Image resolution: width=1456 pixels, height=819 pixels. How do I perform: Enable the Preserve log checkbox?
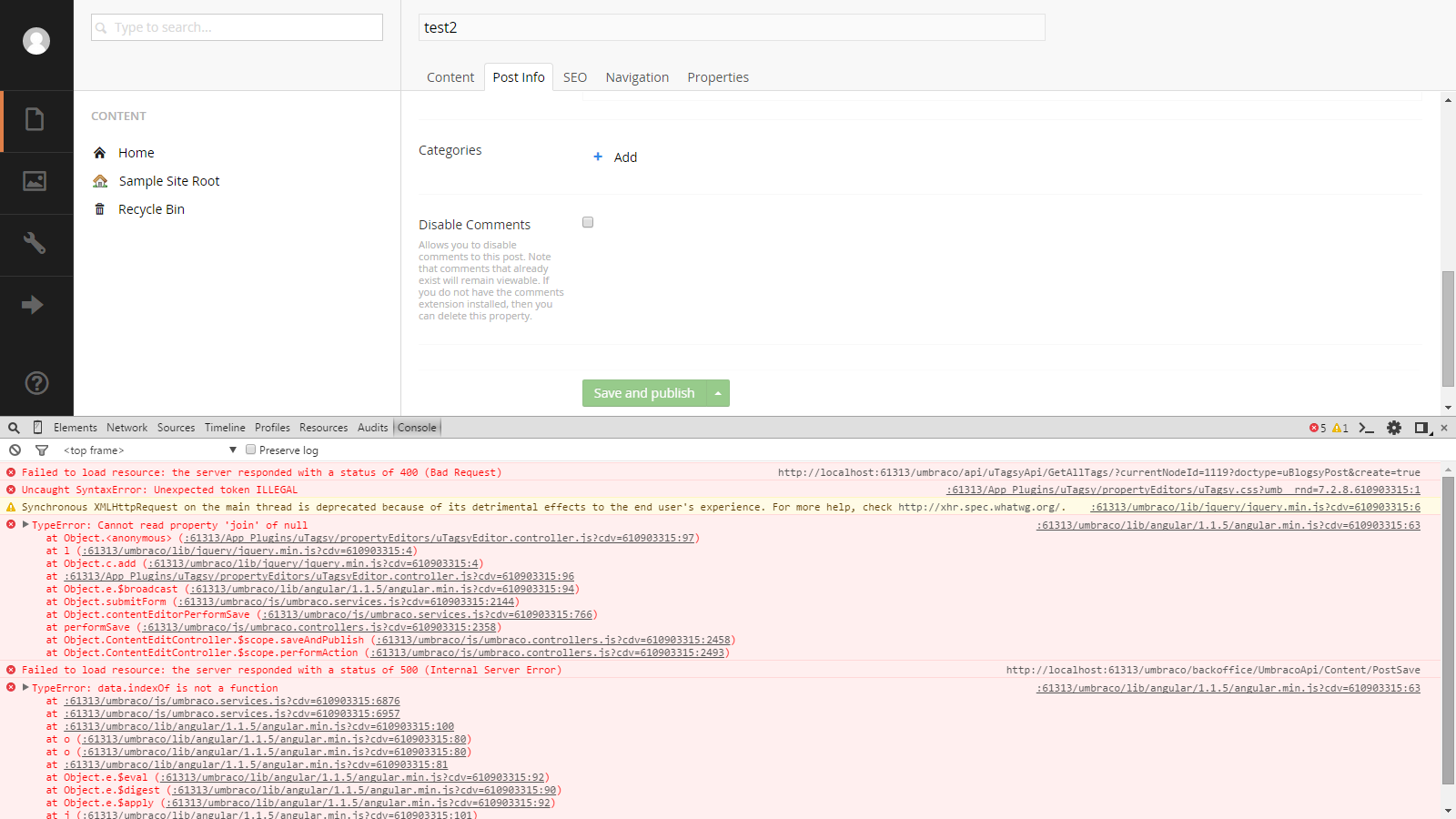tap(250, 450)
